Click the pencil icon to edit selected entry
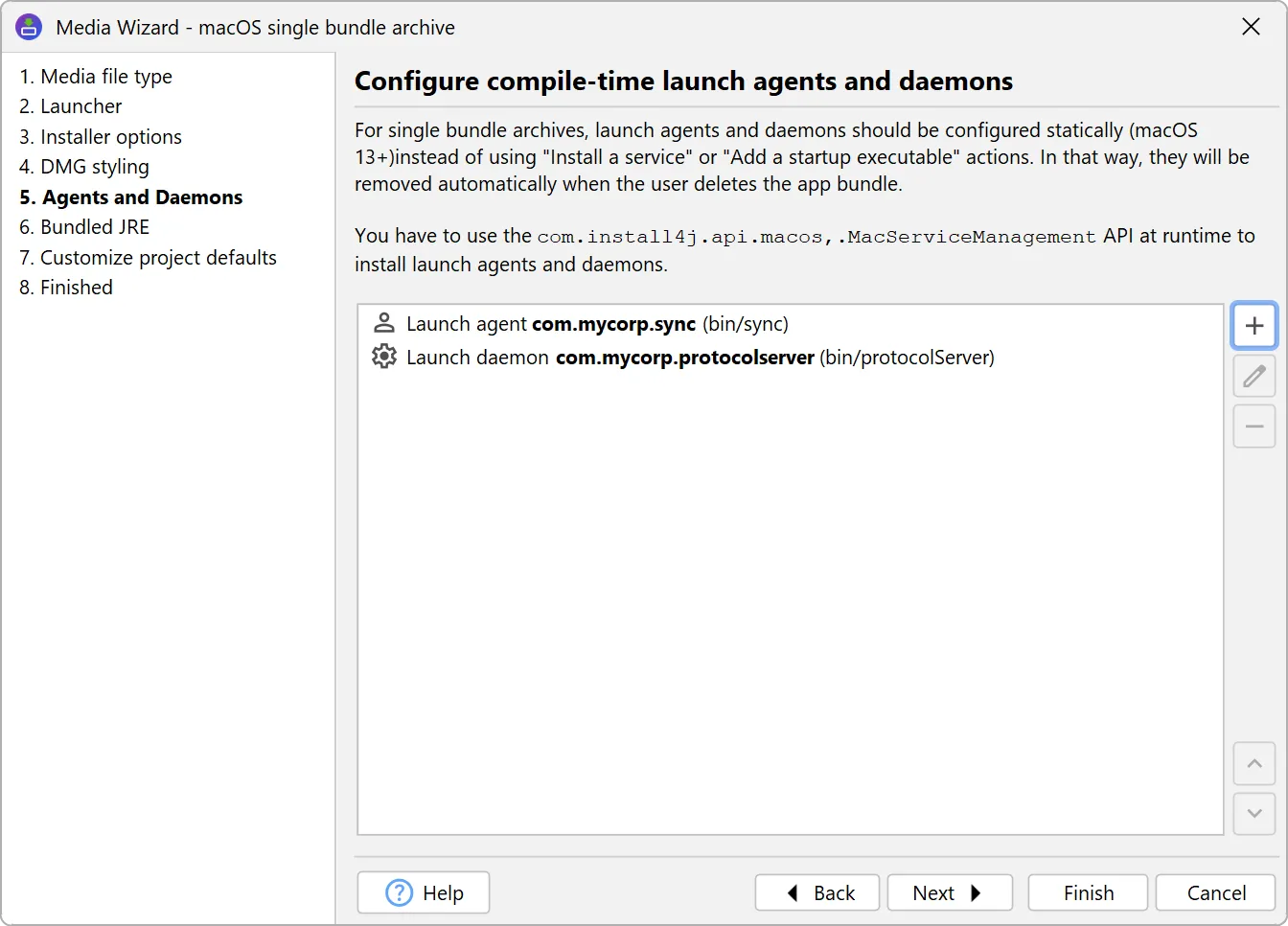1288x926 pixels. coord(1253,376)
